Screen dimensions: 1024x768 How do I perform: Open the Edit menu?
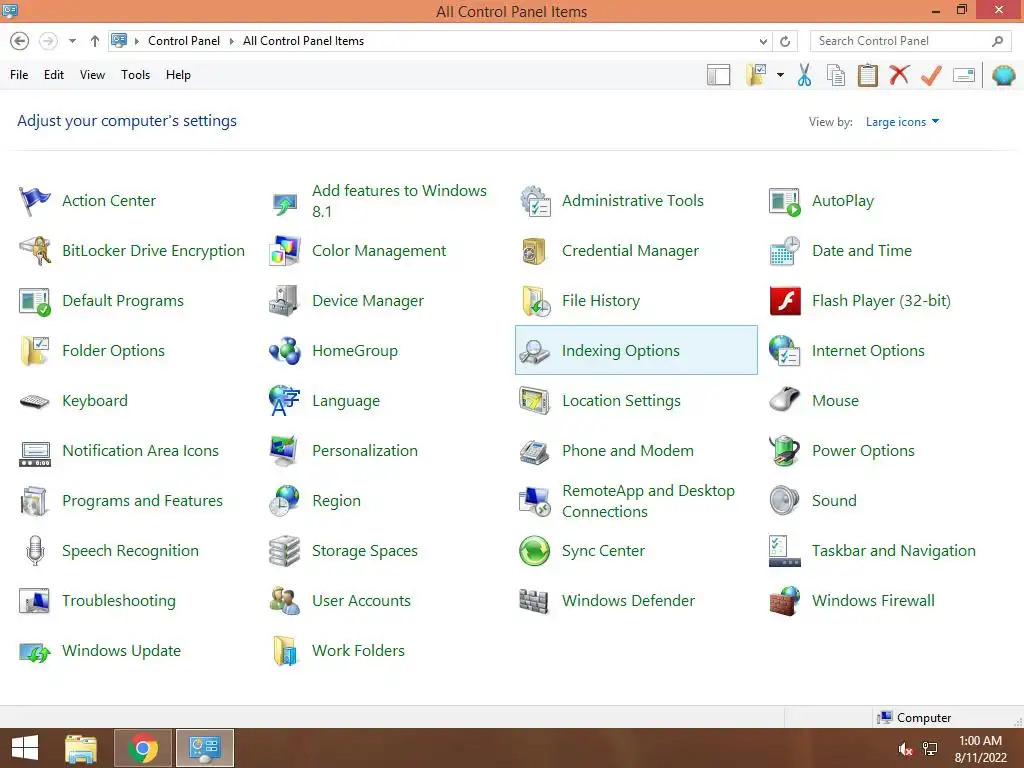54,75
